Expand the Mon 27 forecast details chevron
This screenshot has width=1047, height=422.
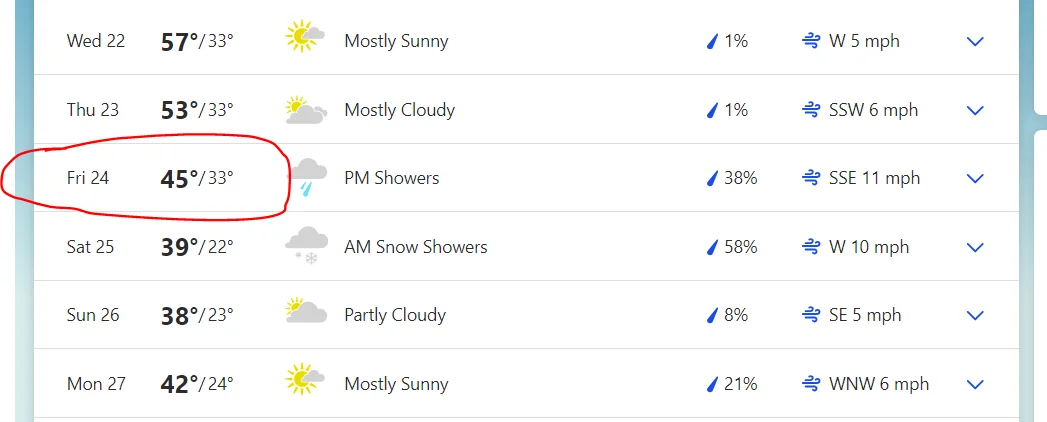pyautogui.click(x=976, y=384)
